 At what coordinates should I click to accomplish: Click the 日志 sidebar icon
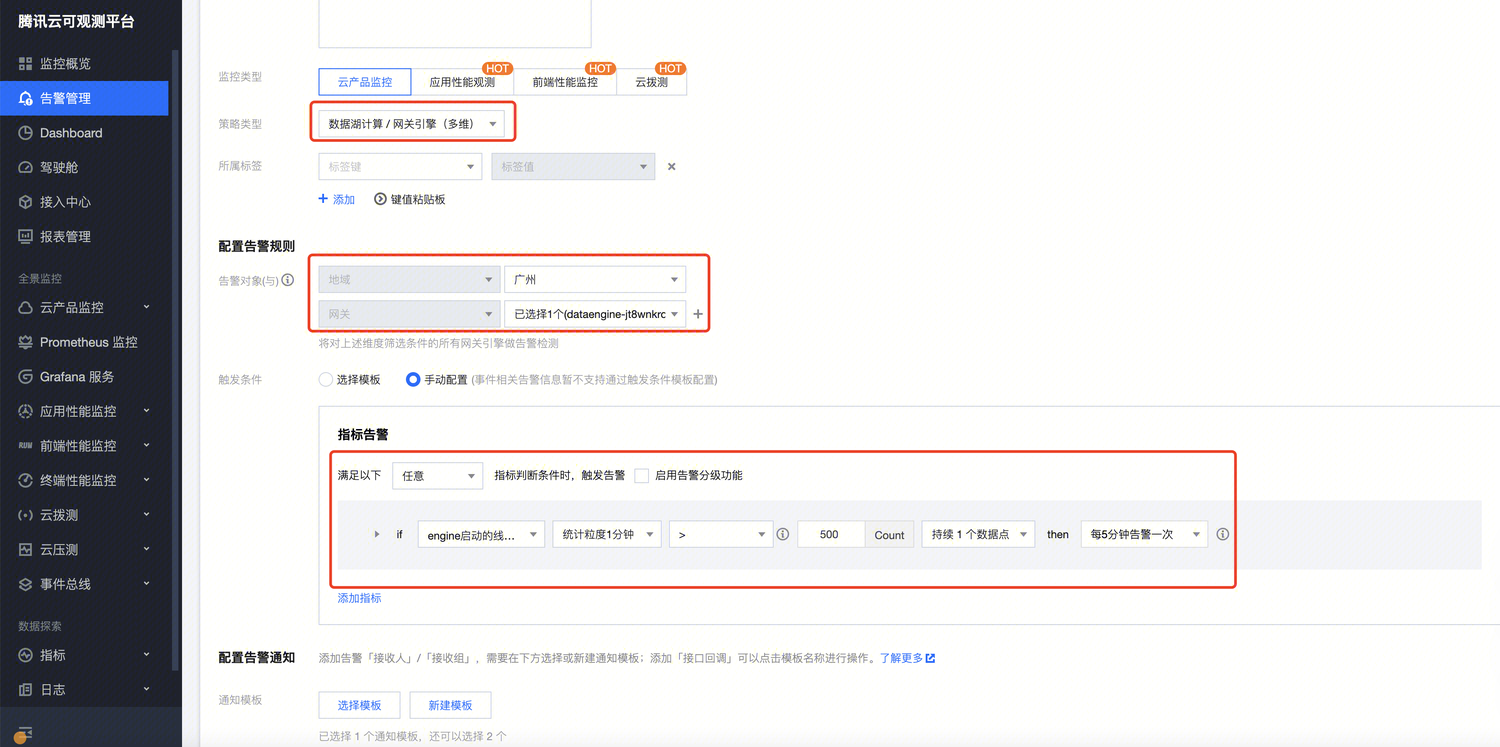tap(26, 690)
